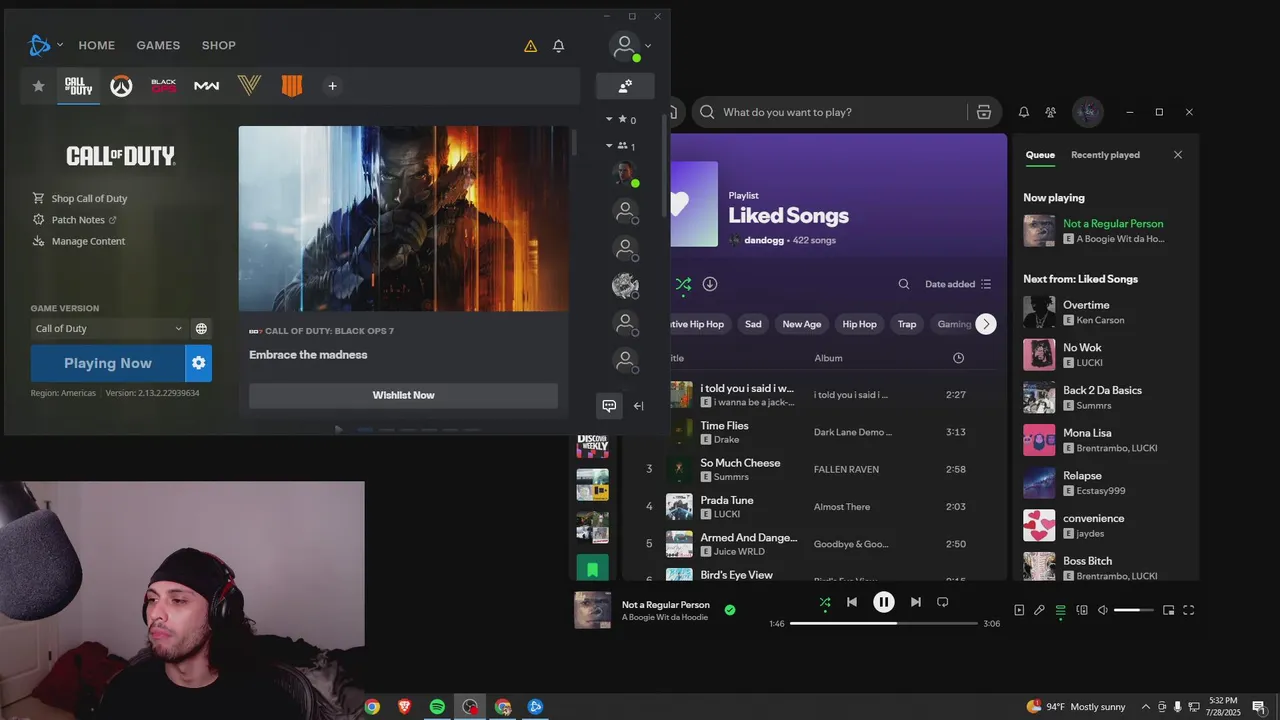Add a game with the plus icon
Image resolution: width=1280 pixels, height=720 pixels.
[x=332, y=86]
